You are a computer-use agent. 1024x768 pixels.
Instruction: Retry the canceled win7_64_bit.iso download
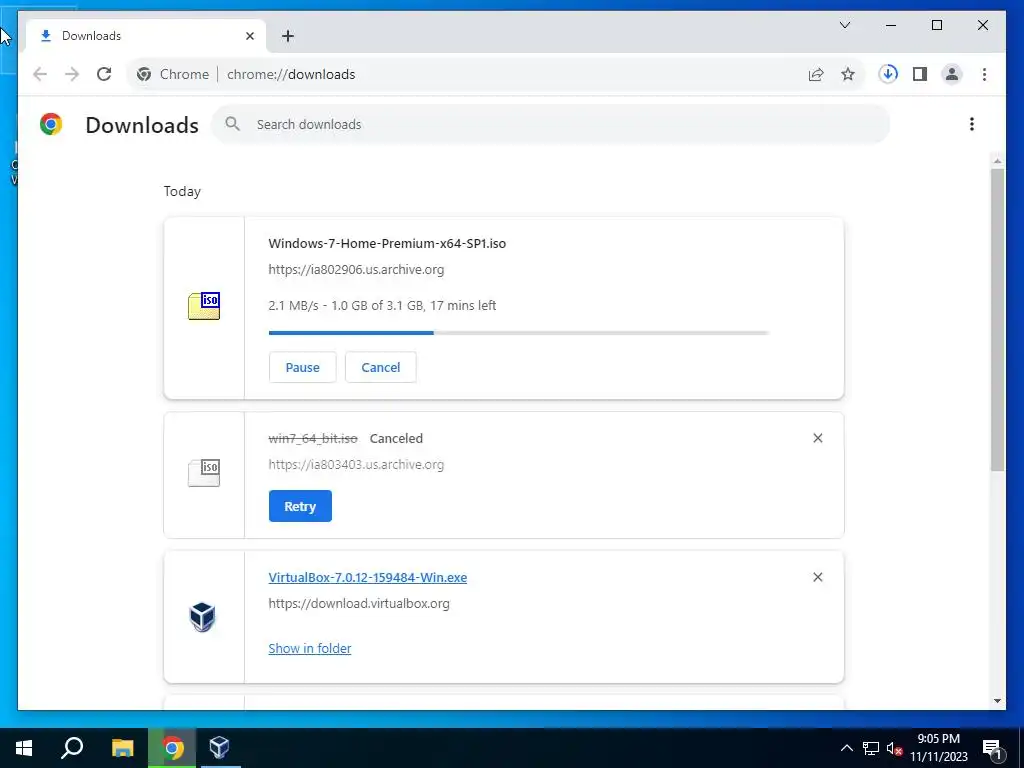point(300,506)
